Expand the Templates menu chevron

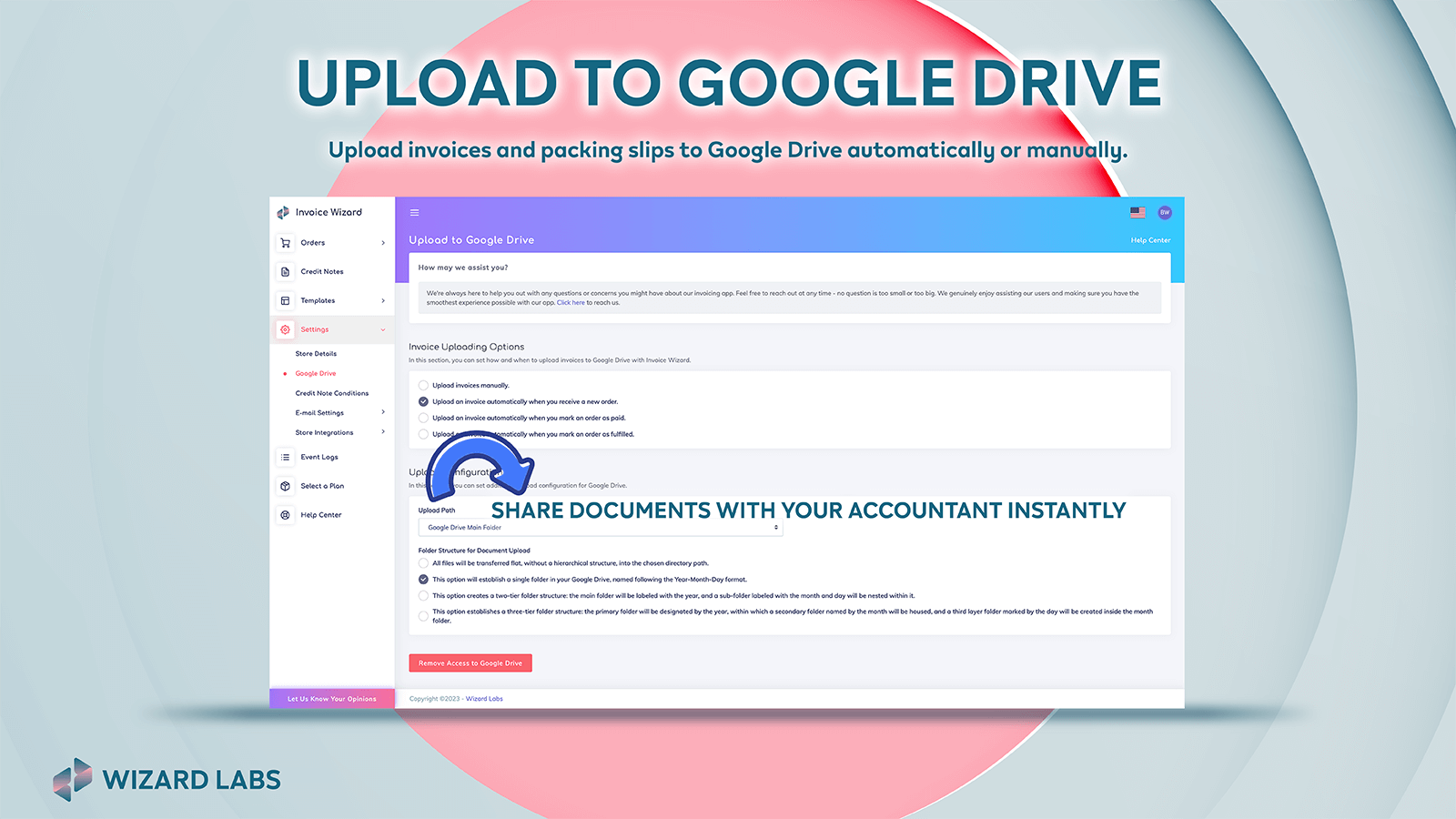pyautogui.click(x=383, y=300)
